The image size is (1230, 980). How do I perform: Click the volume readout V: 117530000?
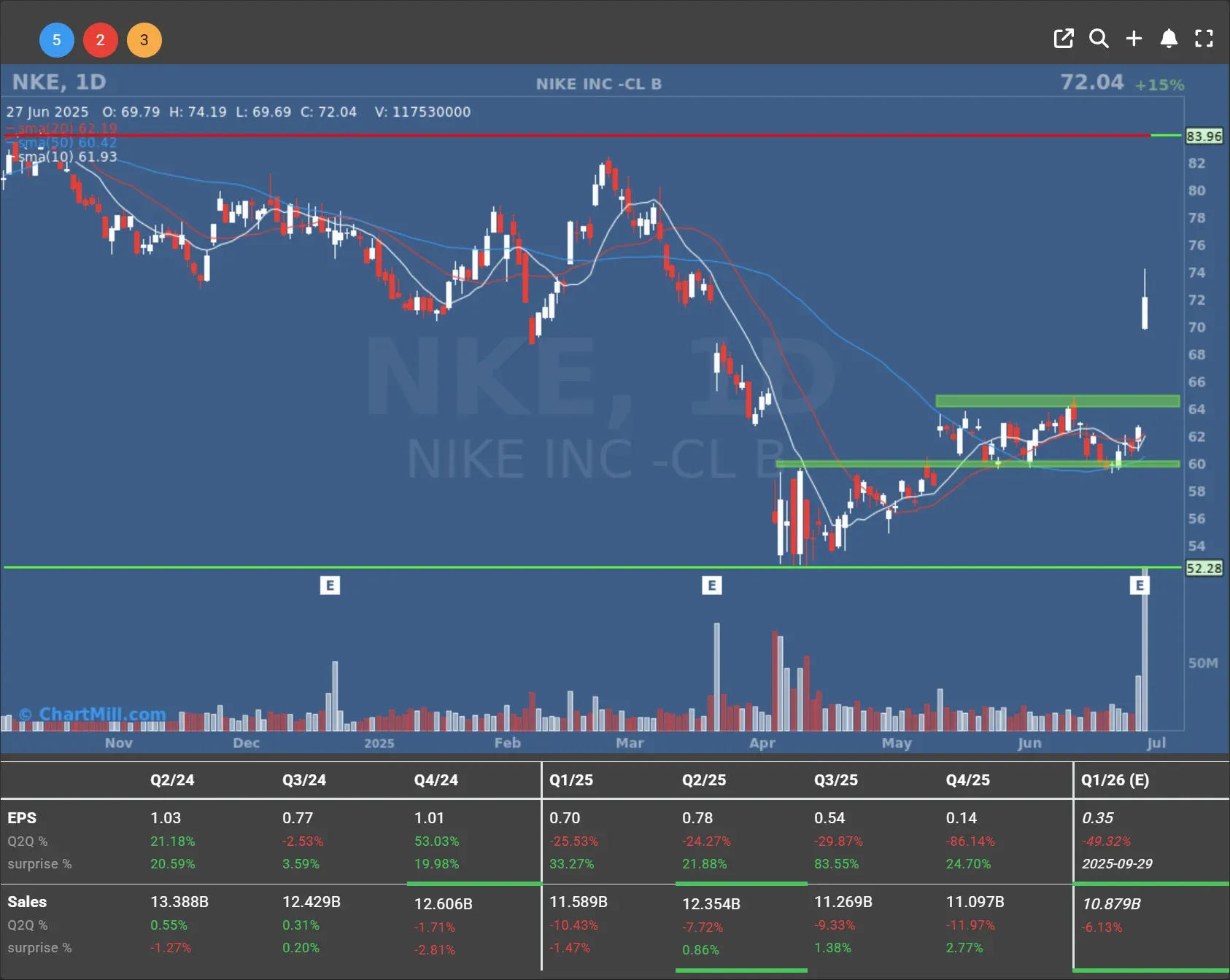tap(422, 112)
